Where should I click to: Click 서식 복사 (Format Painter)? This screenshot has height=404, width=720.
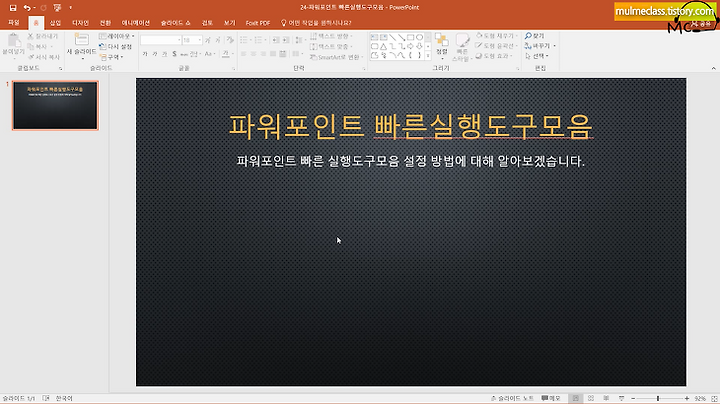[x=44, y=57]
